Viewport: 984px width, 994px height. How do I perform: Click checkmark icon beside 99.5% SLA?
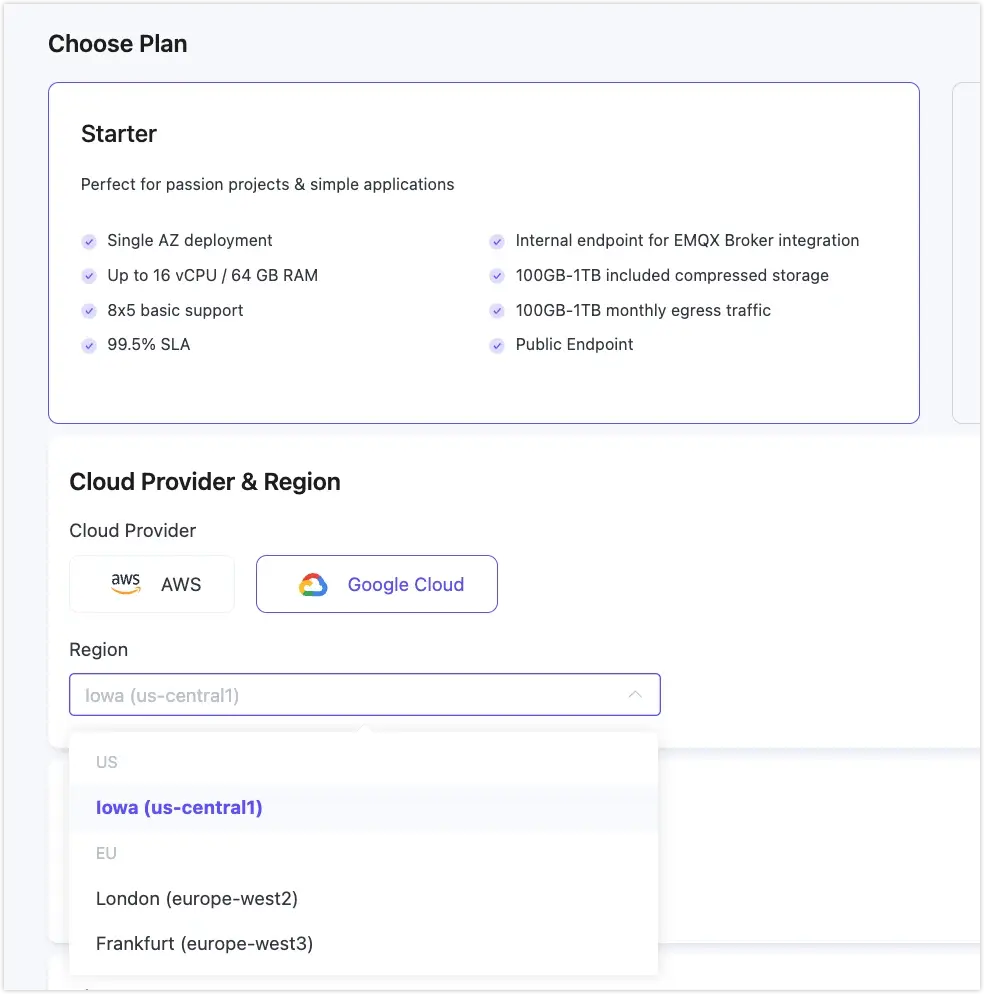(x=89, y=345)
